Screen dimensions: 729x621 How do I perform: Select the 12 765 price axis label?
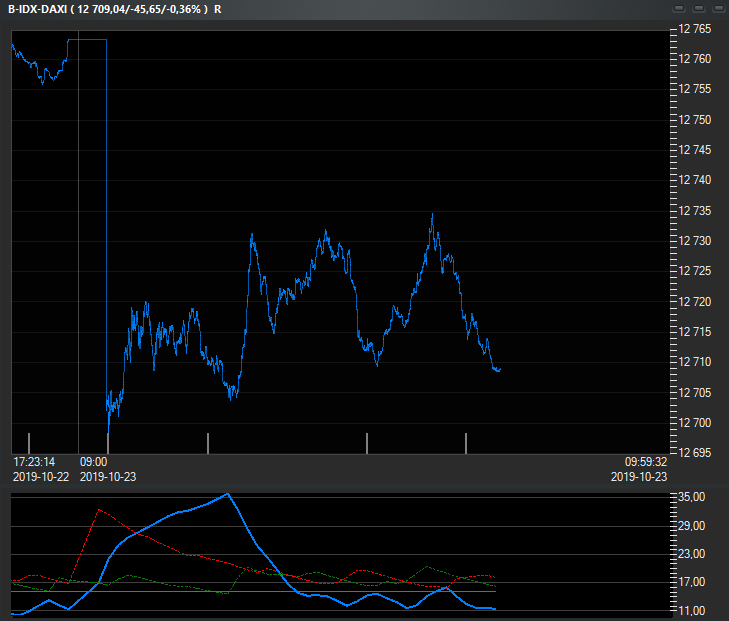695,29
